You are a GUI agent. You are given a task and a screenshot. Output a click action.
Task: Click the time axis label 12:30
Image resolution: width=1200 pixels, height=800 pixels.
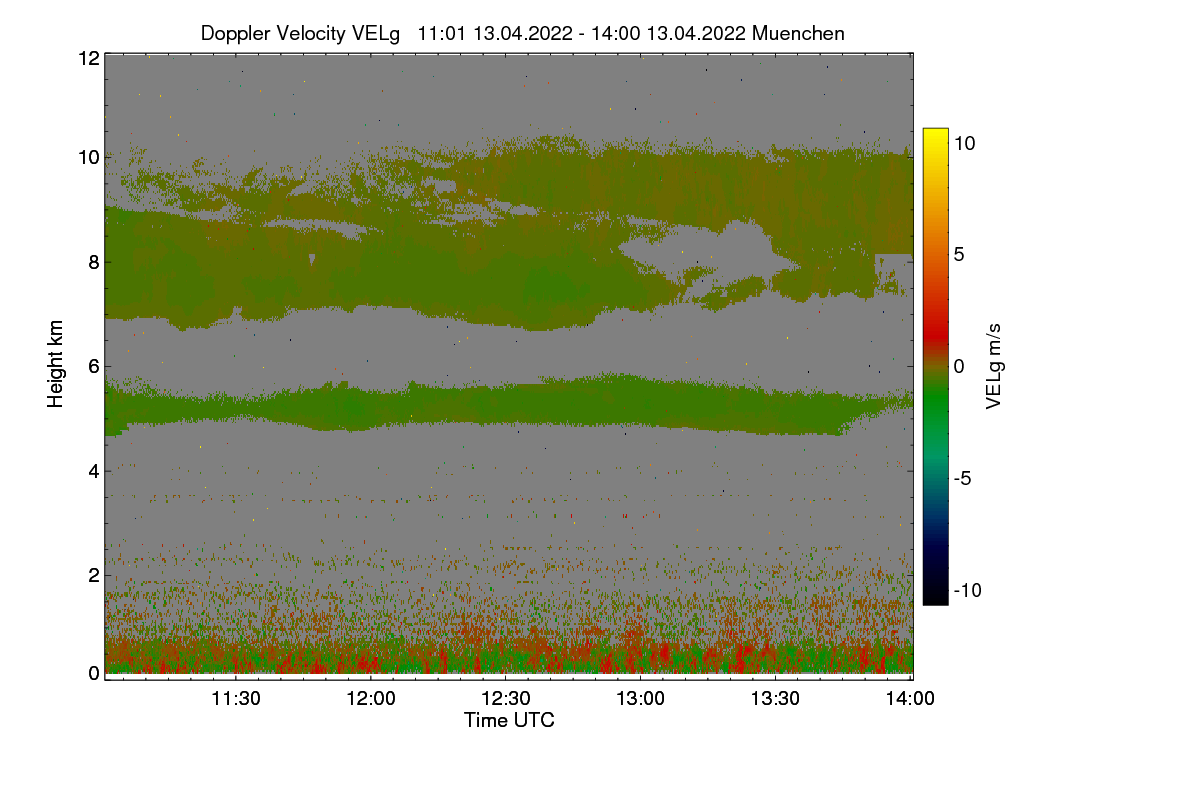[x=506, y=699]
